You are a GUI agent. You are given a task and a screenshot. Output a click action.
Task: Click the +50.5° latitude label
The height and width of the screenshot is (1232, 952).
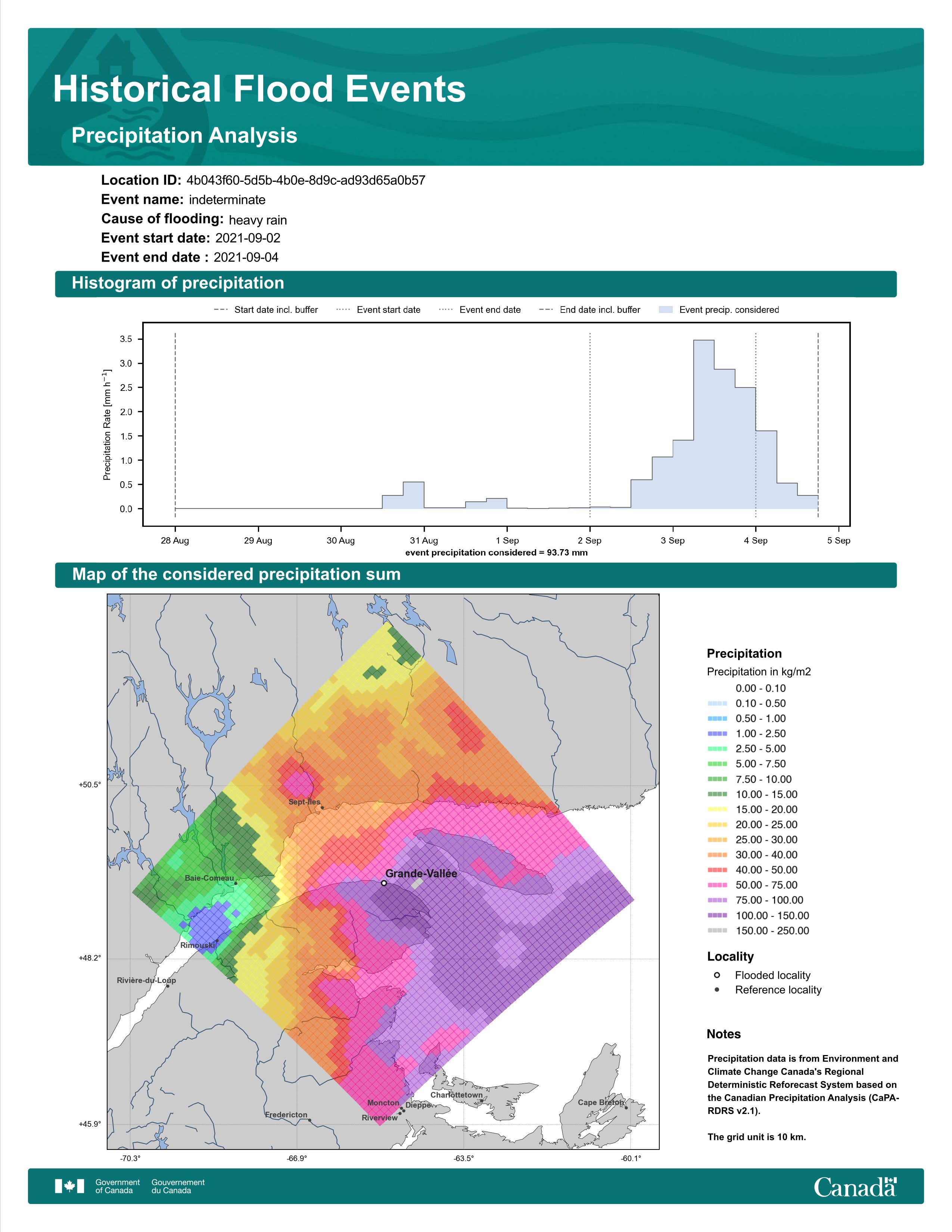tap(90, 785)
